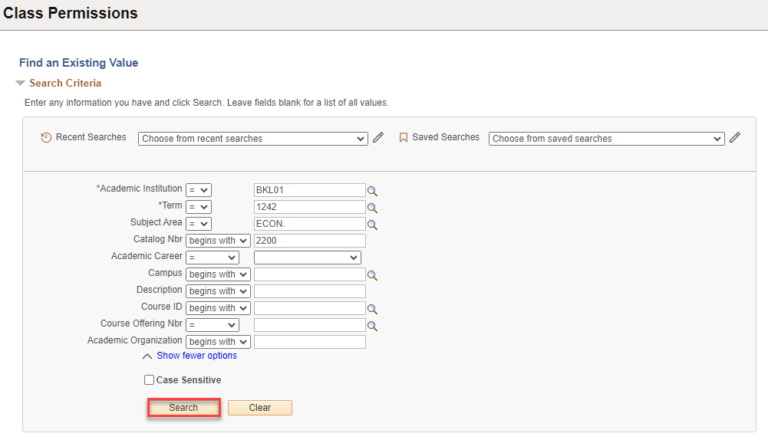
Task: Edit recent searches with pencil icon
Action: (378, 138)
